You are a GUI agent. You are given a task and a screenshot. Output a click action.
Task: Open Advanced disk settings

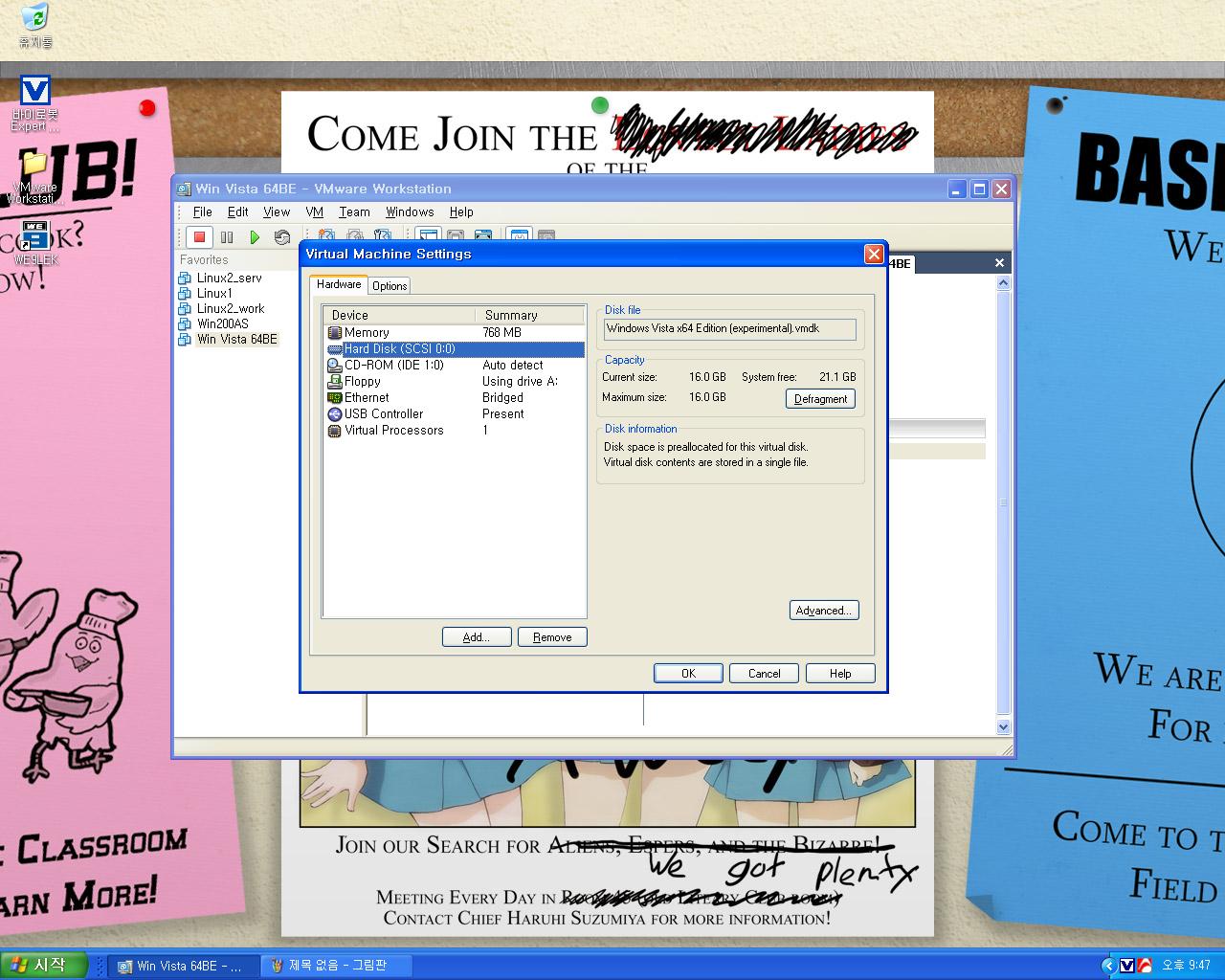coord(823,611)
